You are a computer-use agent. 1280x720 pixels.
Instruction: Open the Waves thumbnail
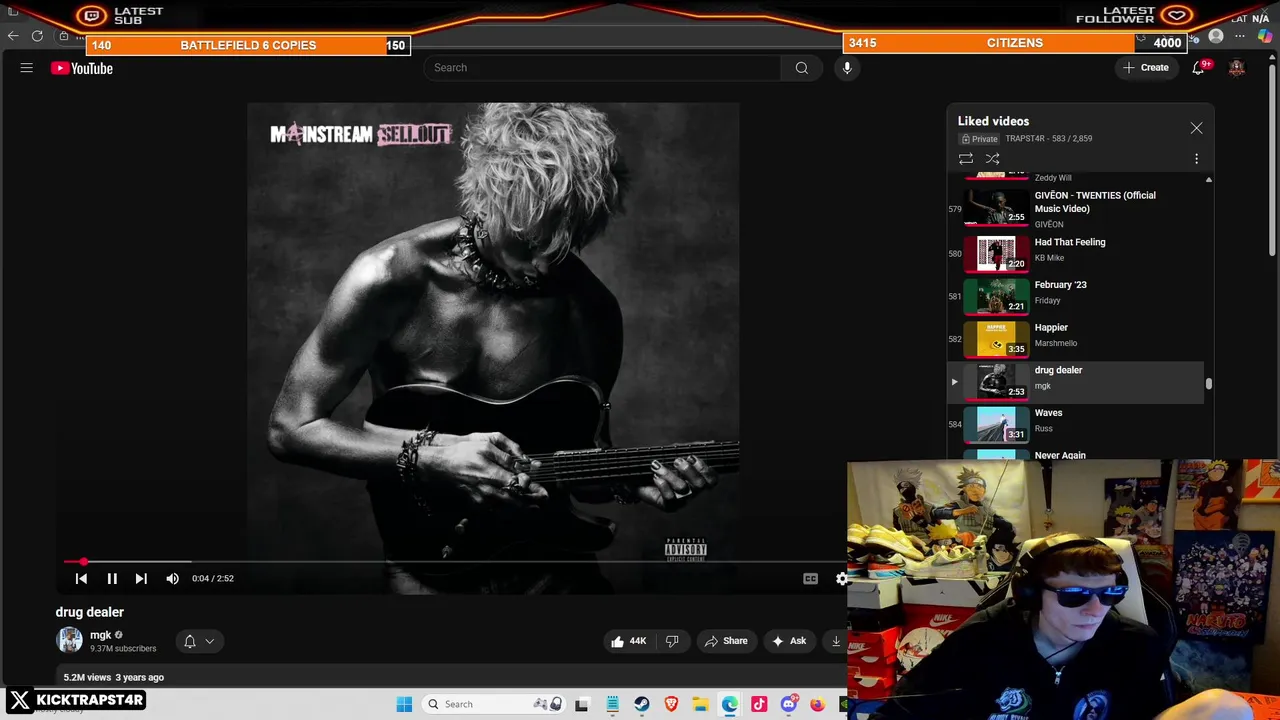pos(996,424)
